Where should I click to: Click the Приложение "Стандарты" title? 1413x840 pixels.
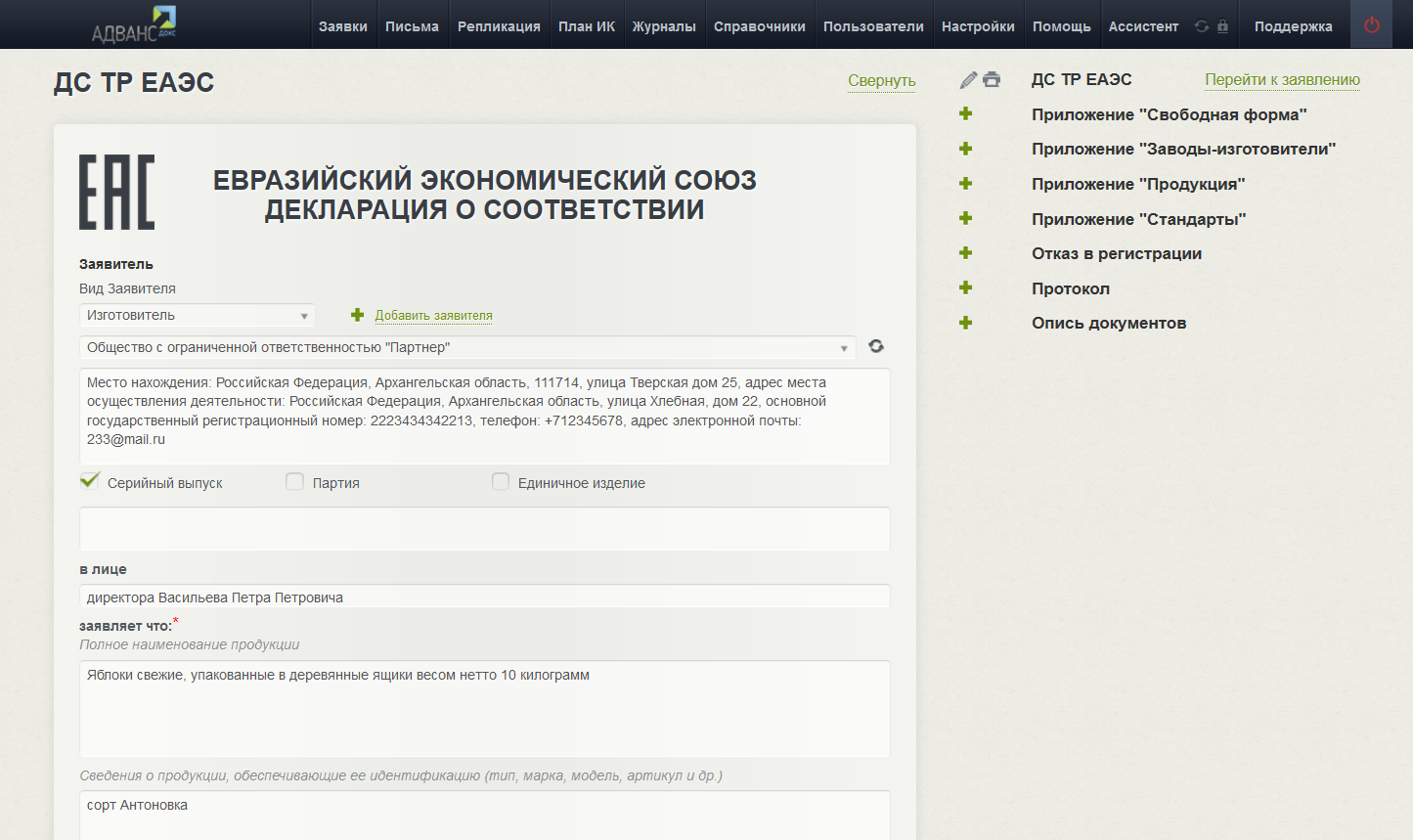click(1138, 219)
